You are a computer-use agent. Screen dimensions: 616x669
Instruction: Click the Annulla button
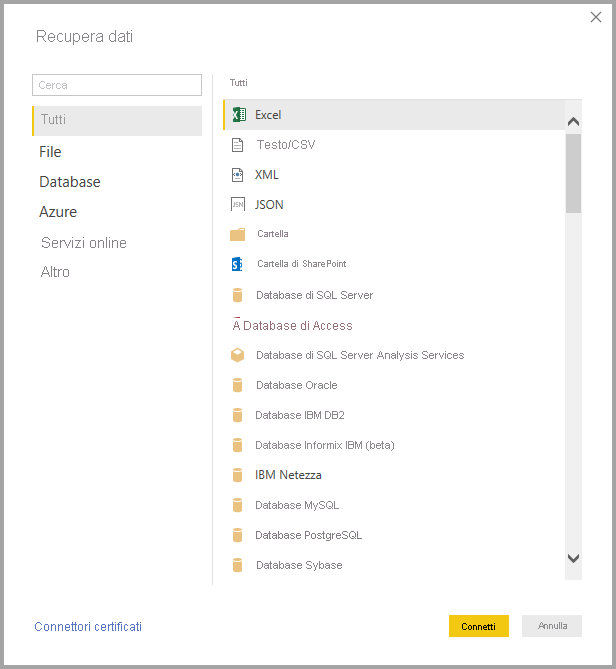pyautogui.click(x=552, y=626)
